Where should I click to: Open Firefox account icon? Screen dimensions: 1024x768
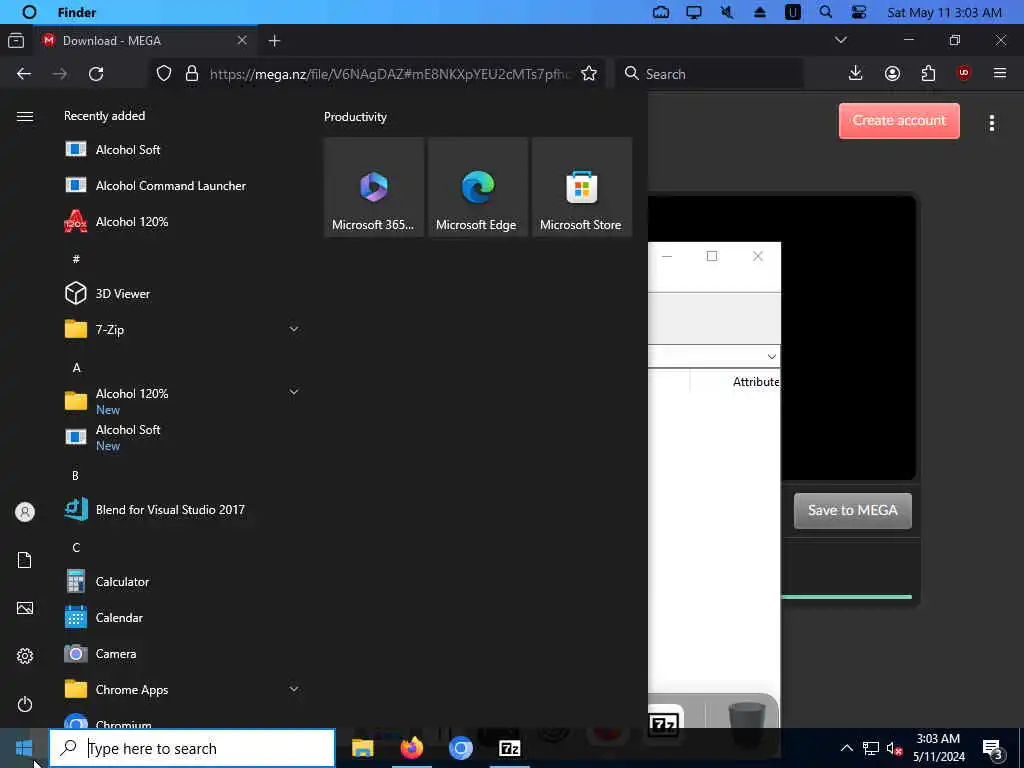(x=892, y=74)
